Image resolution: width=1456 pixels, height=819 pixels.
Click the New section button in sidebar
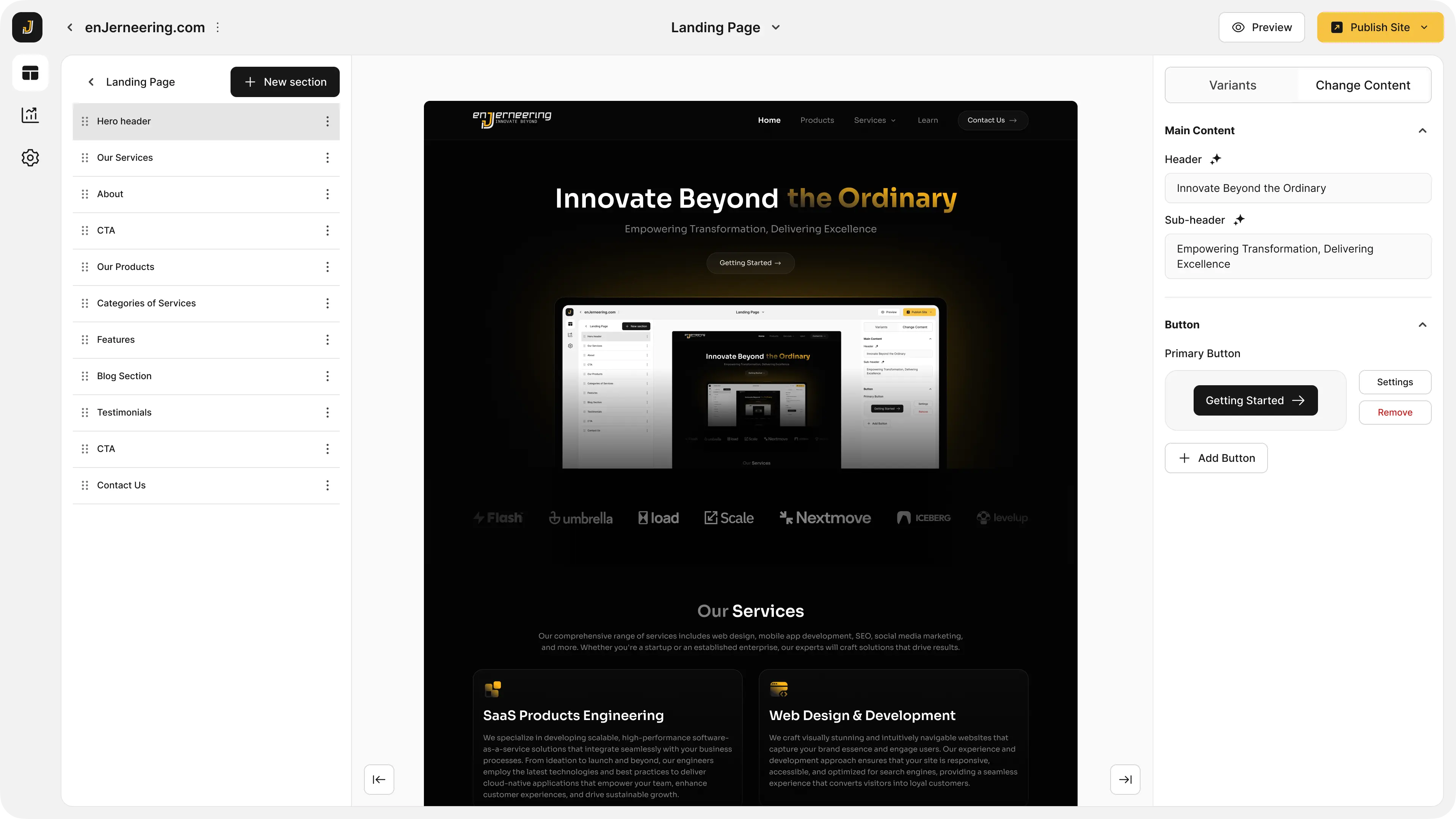[284, 81]
